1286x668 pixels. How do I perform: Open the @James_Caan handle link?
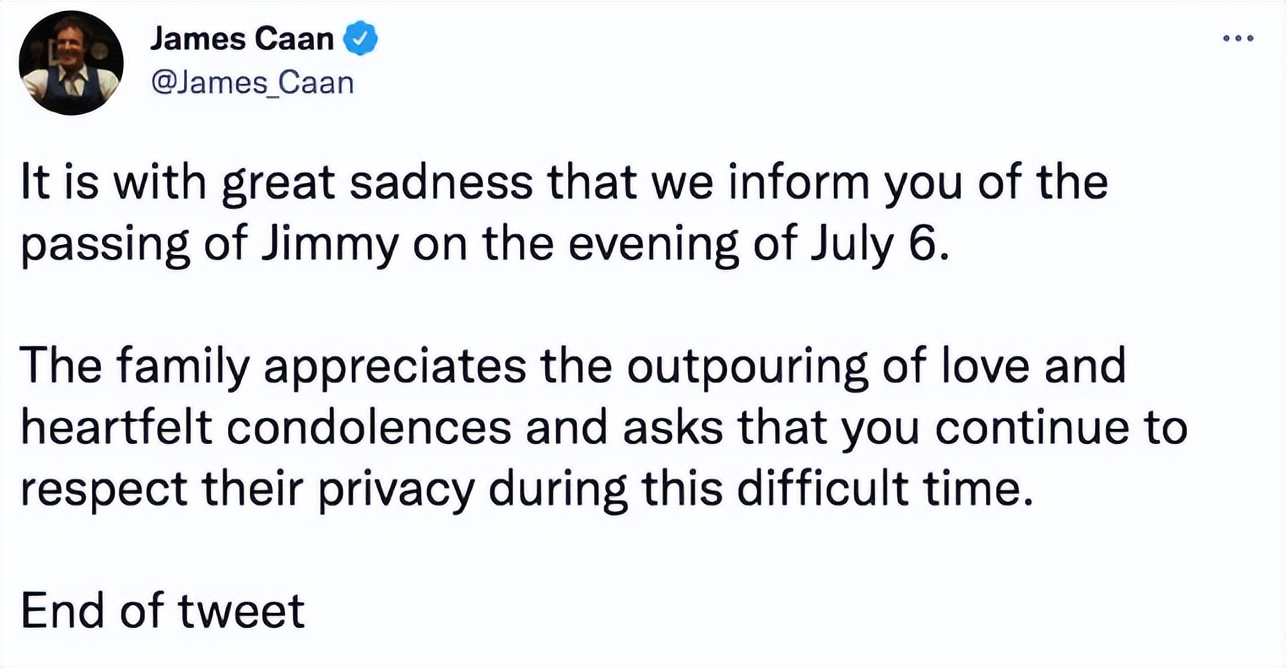click(x=251, y=81)
